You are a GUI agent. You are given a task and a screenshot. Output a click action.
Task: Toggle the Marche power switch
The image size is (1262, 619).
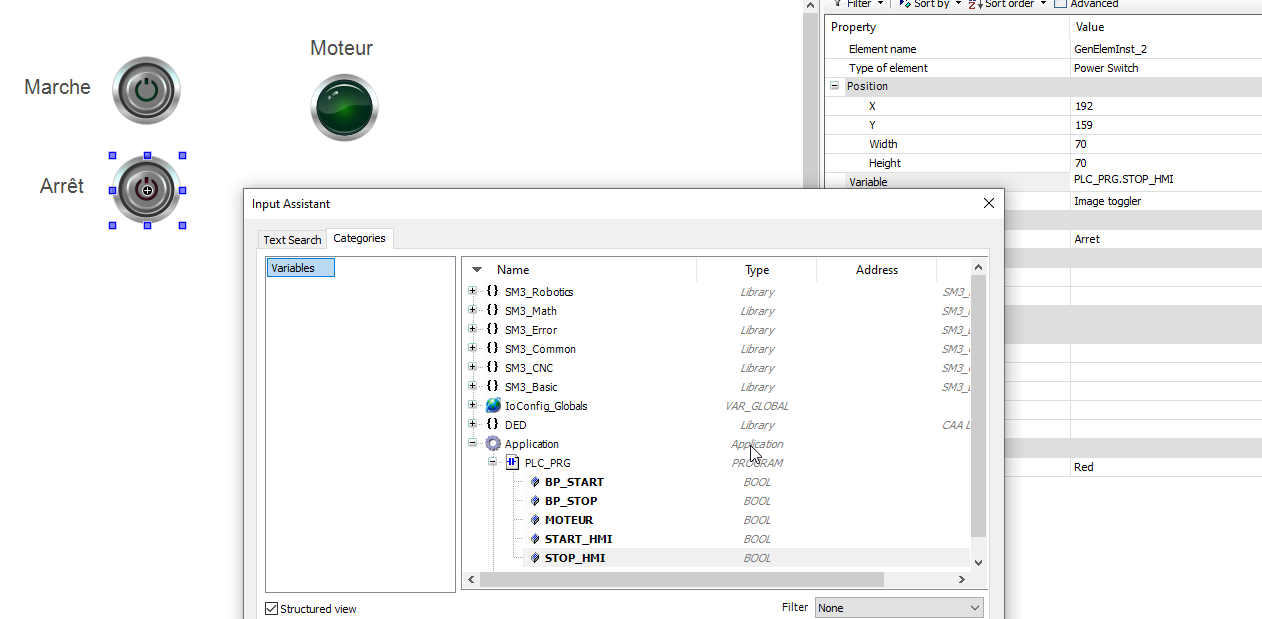(x=146, y=90)
